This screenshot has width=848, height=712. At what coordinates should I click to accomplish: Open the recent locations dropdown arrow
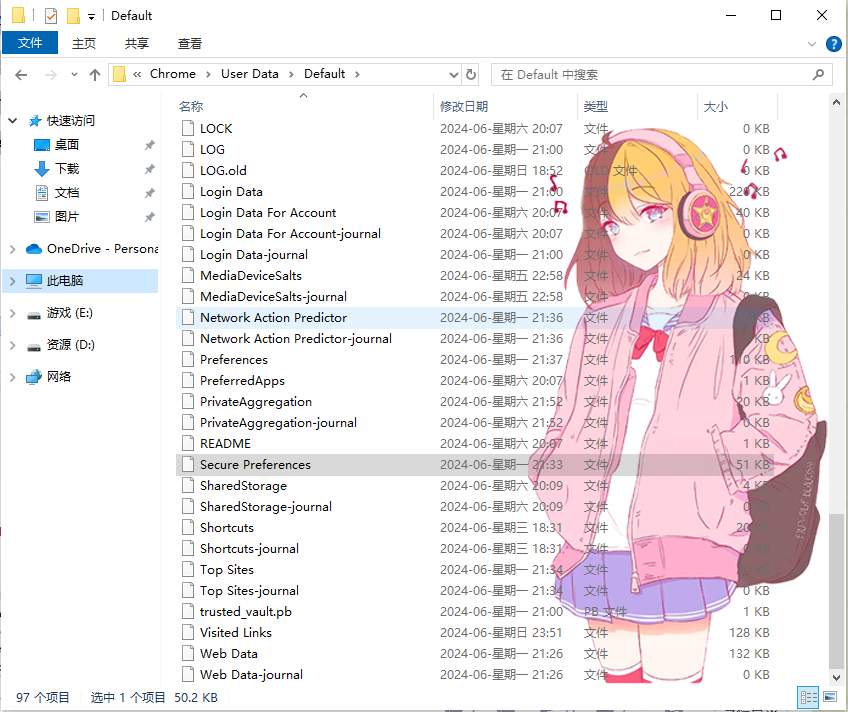[74, 75]
